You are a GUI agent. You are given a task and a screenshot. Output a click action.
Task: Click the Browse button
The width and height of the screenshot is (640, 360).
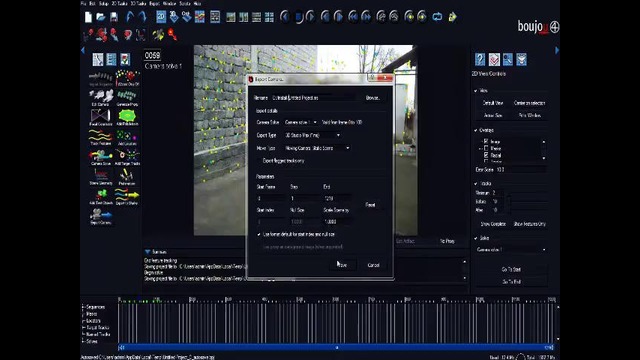(372, 98)
